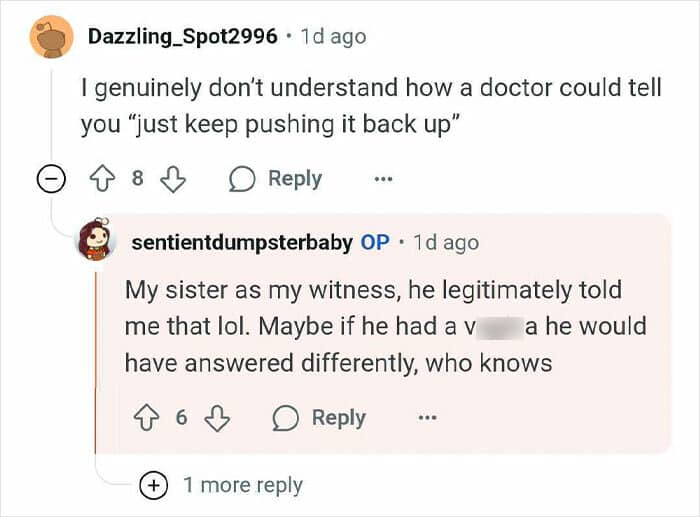Collapse the Dazzling_Spot2996 comment thread

point(47,180)
